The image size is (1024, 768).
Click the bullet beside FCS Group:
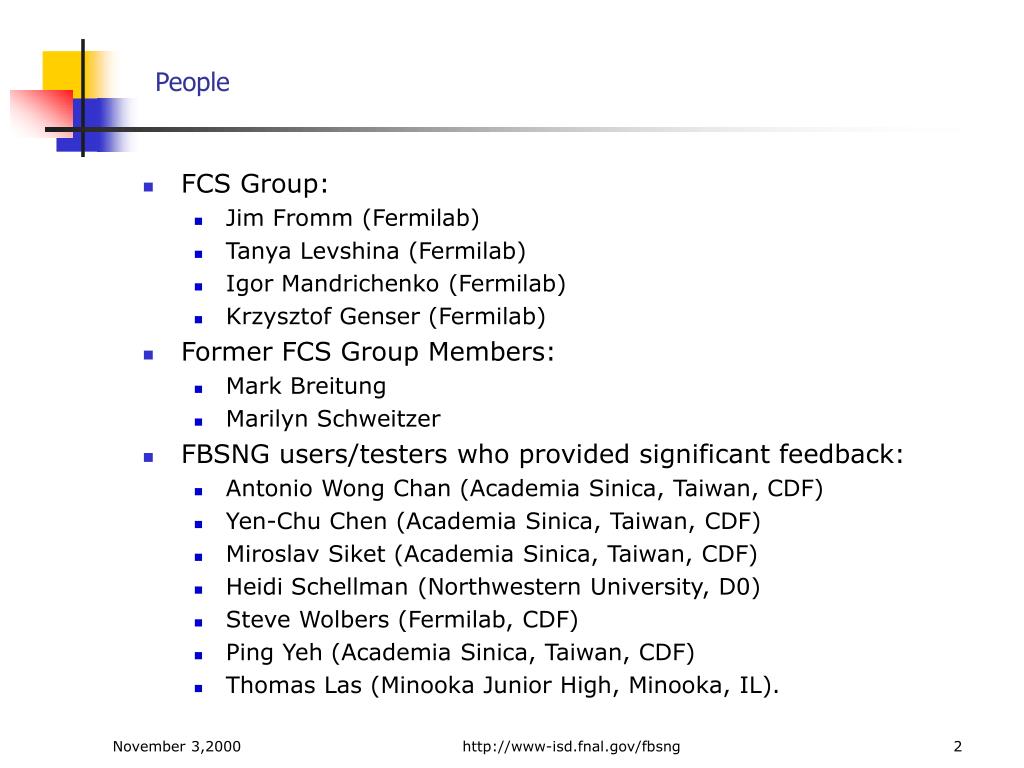coord(148,187)
